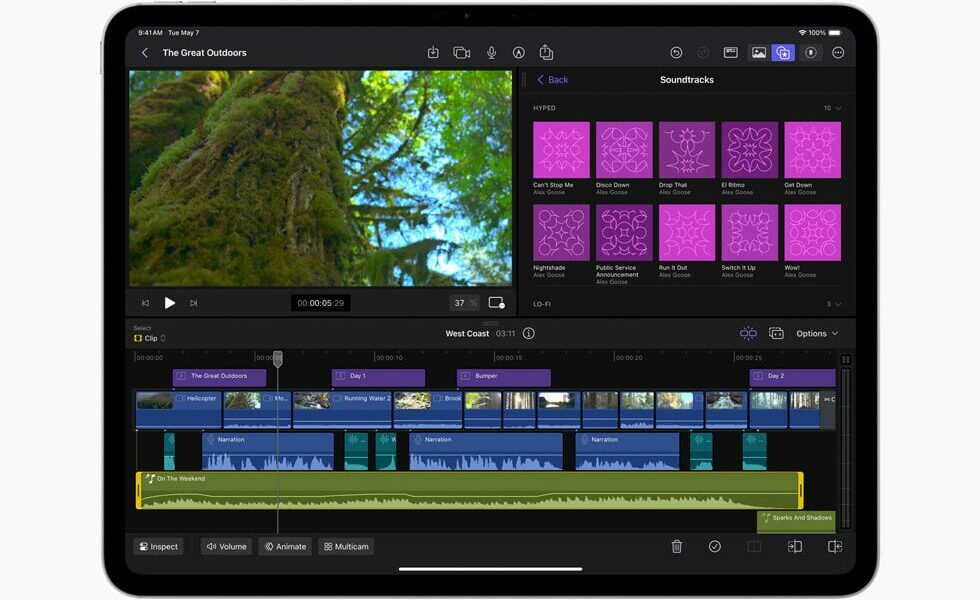This screenshot has width=980, height=600.
Task: Open the camera capture icon
Action: pyautogui.click(x=461, y=53)
